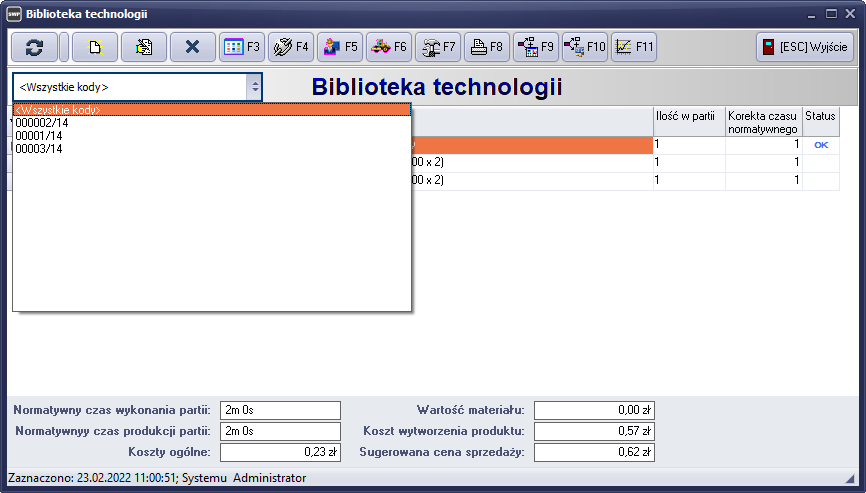Click the Koszty ogólne value field
Viewport: 866px width, 493px height.
click(280, 452)
